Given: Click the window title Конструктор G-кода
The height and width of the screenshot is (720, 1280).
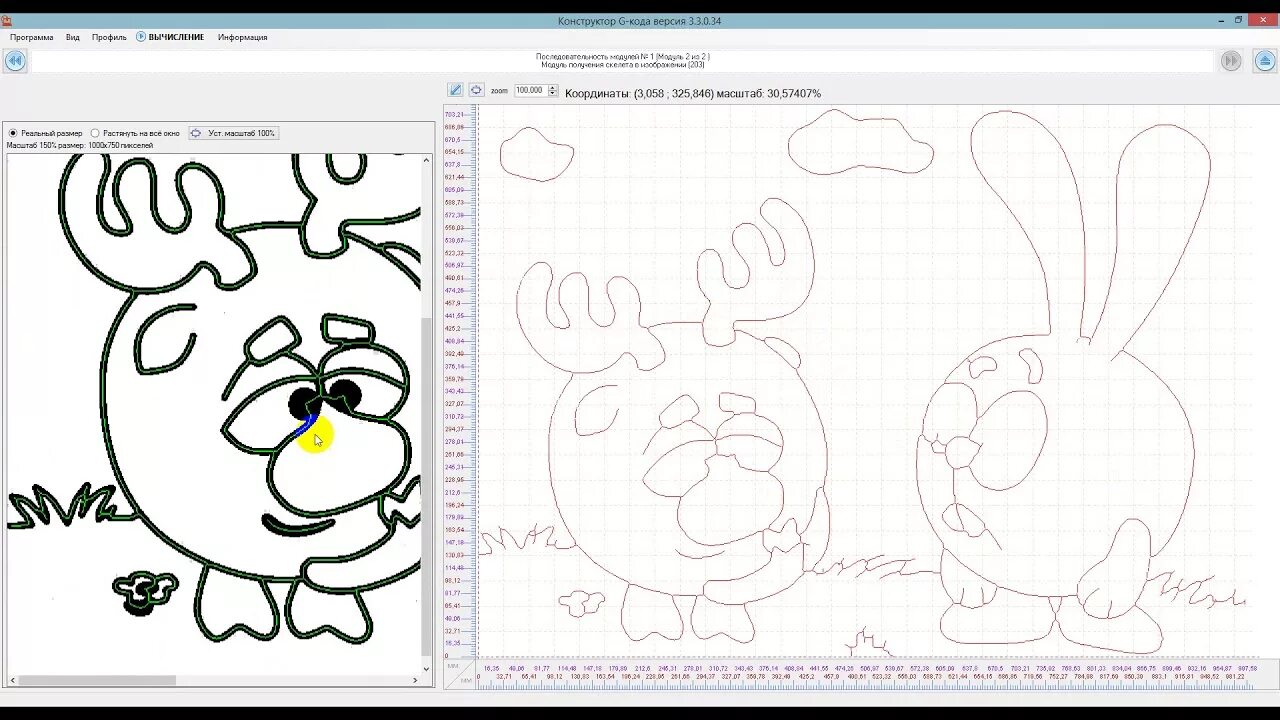Looking at the screenshot, I should click(640, 21).
